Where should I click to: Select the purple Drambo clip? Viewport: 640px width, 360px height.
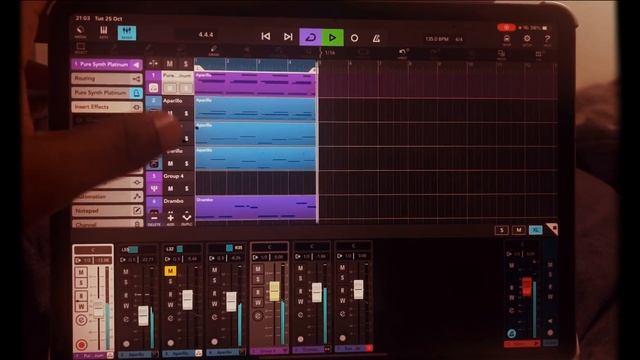[255, 208]
